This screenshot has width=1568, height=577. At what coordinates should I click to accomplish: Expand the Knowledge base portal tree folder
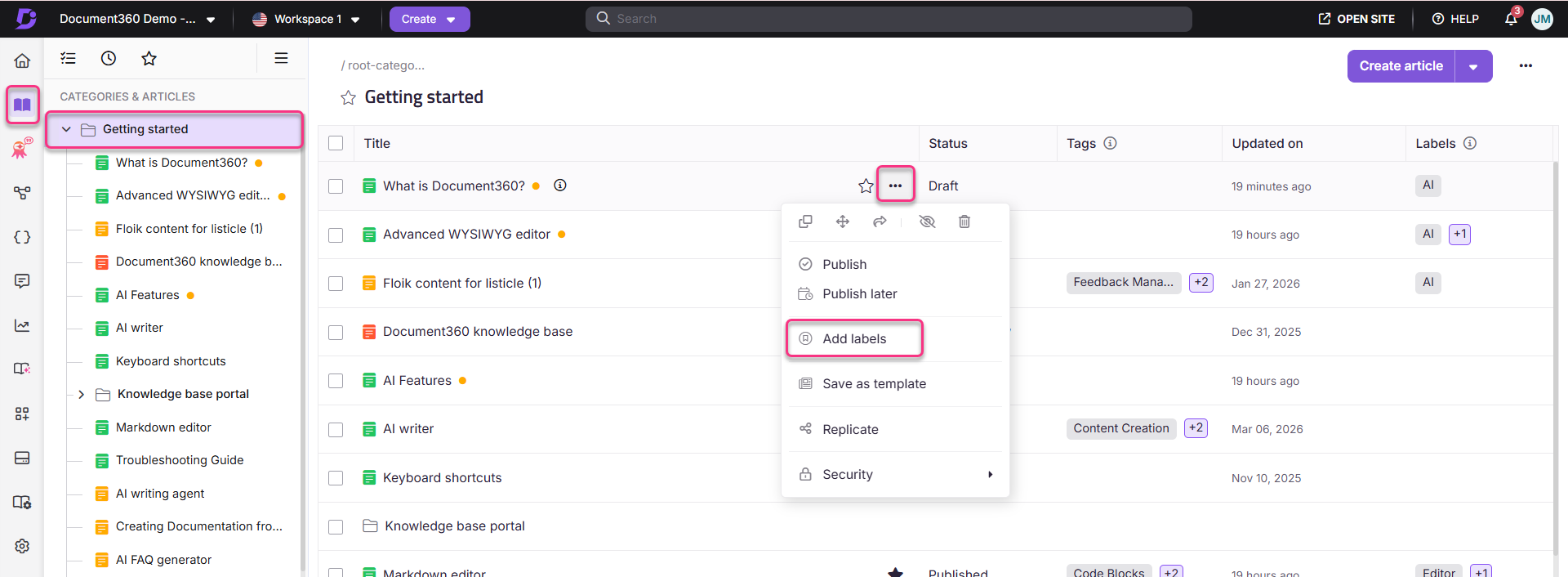[81, 394]
